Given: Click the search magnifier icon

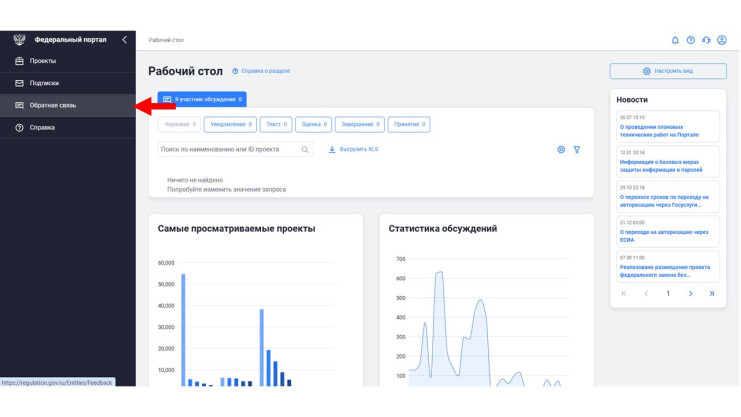Looking at the screenshot, I should click(306, 149).
